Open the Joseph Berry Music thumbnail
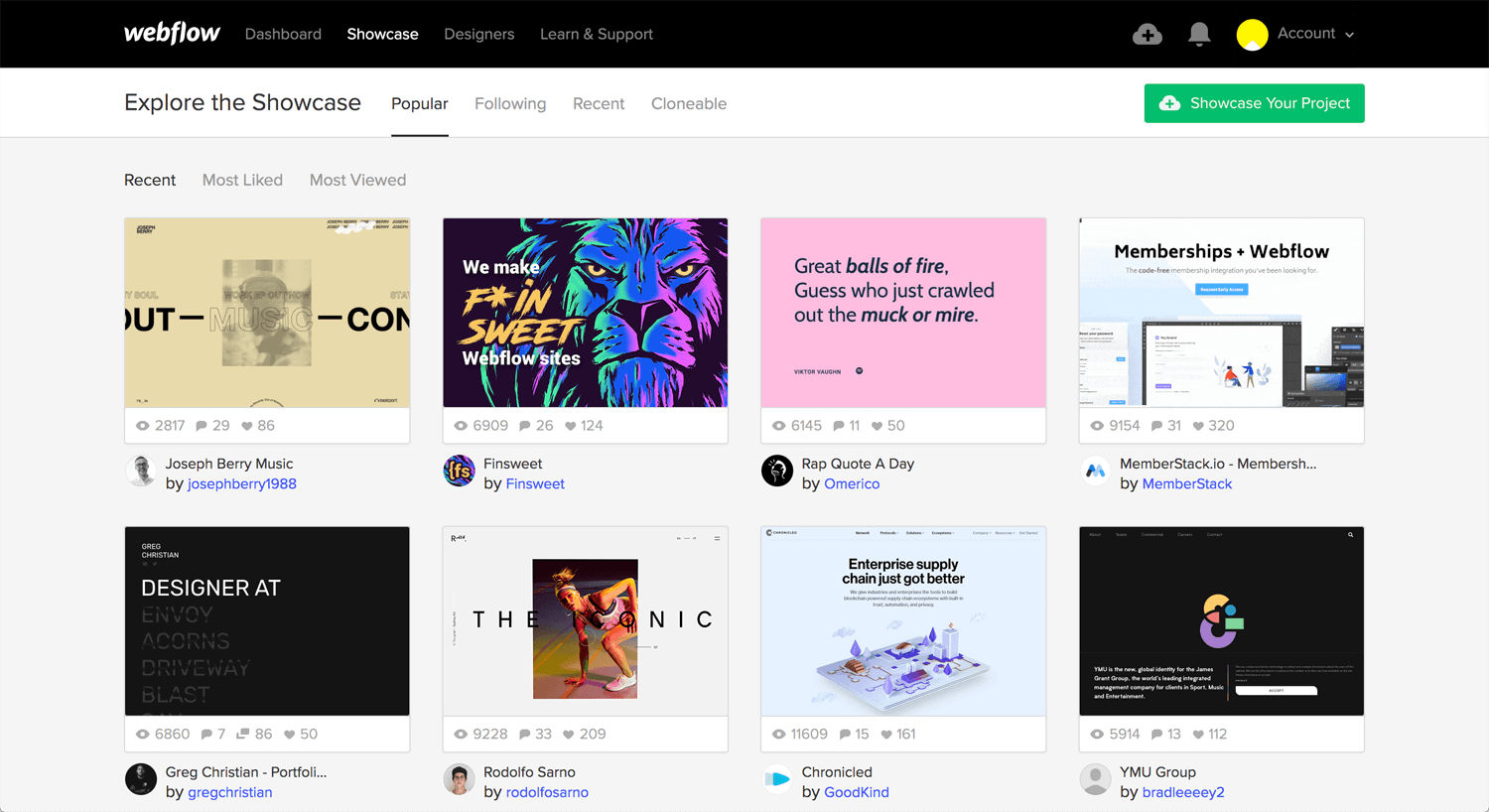Viewport: 1489px width, 812px height. (x=267, y=313)
